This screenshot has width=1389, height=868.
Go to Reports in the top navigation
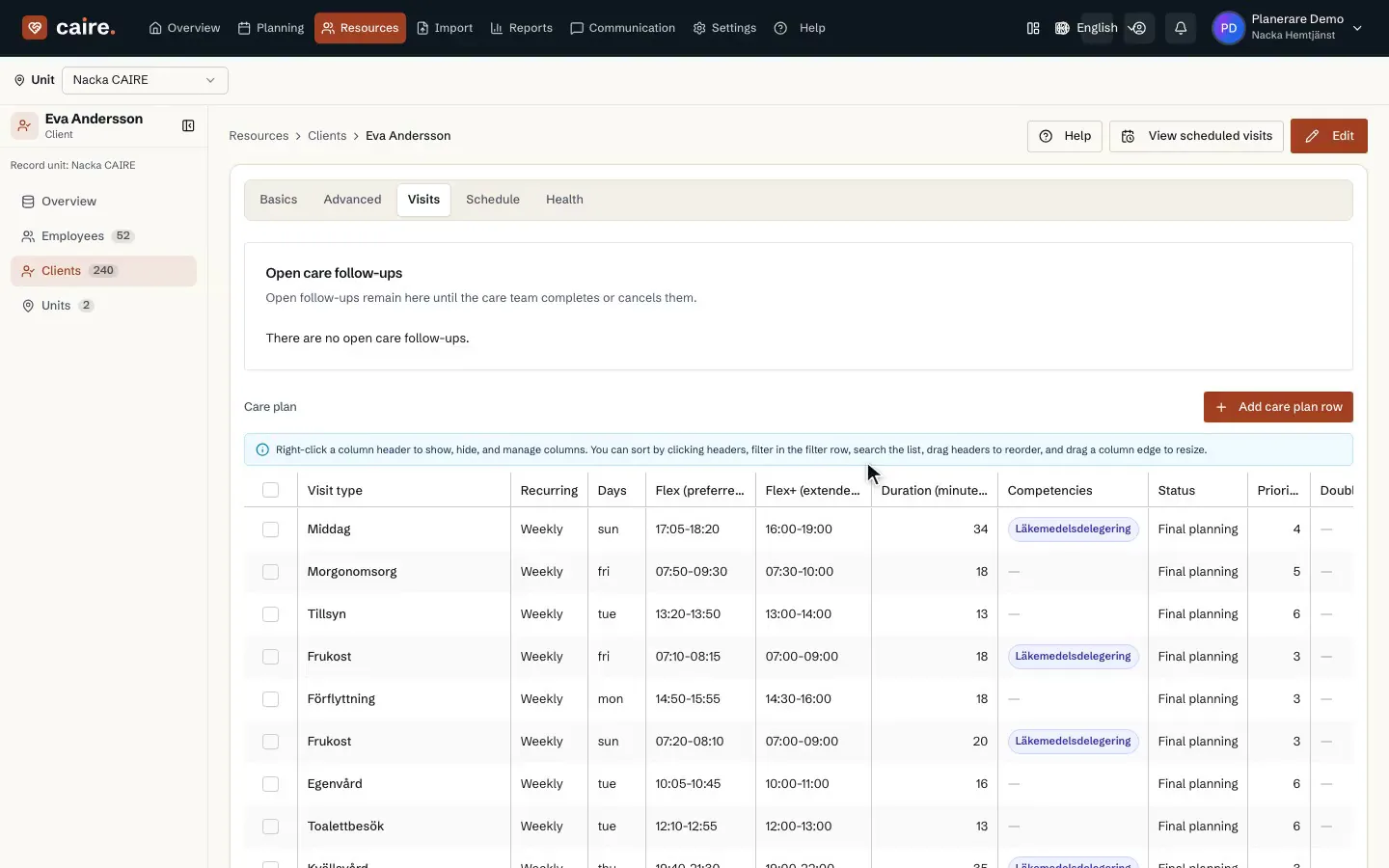tap(522, 28)
